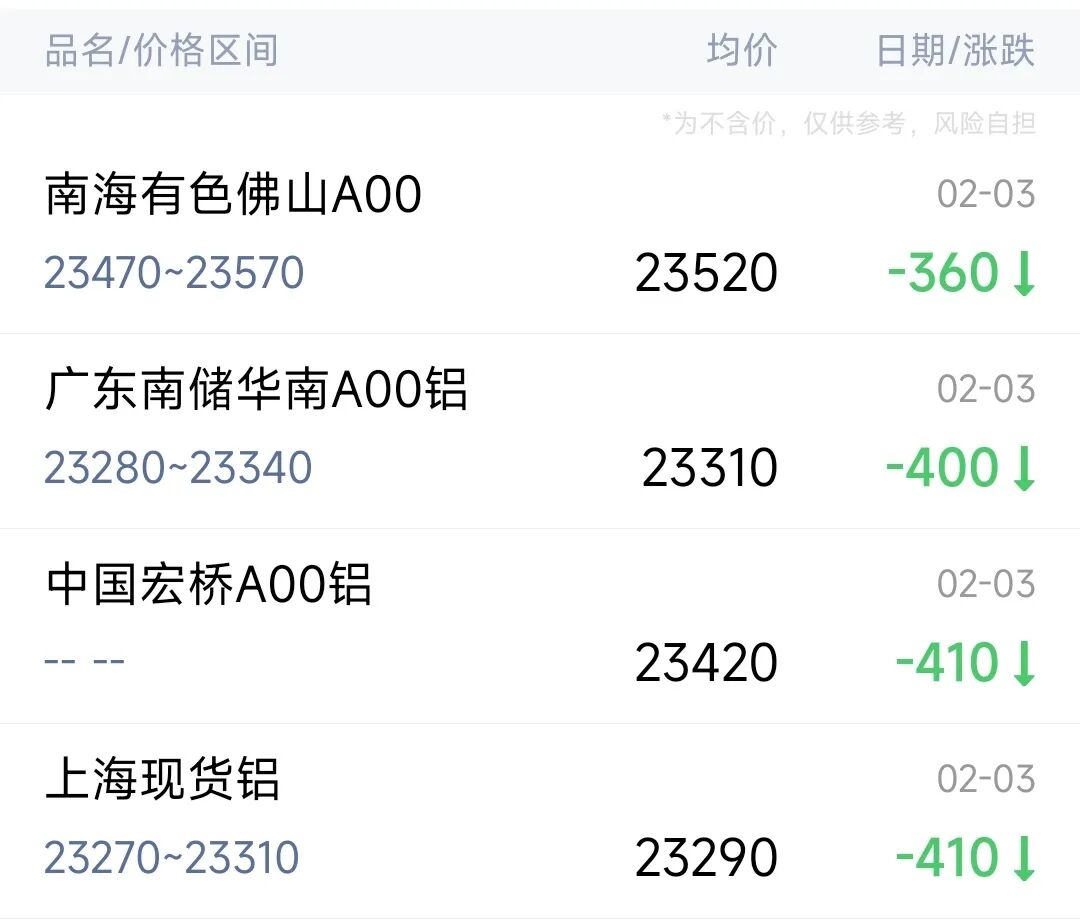Click the -360 change value

point(942,274)
